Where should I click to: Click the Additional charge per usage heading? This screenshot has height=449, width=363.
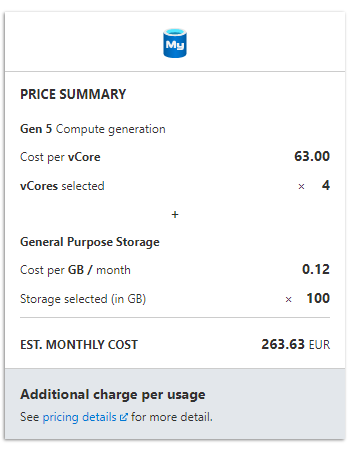point(113,395)
